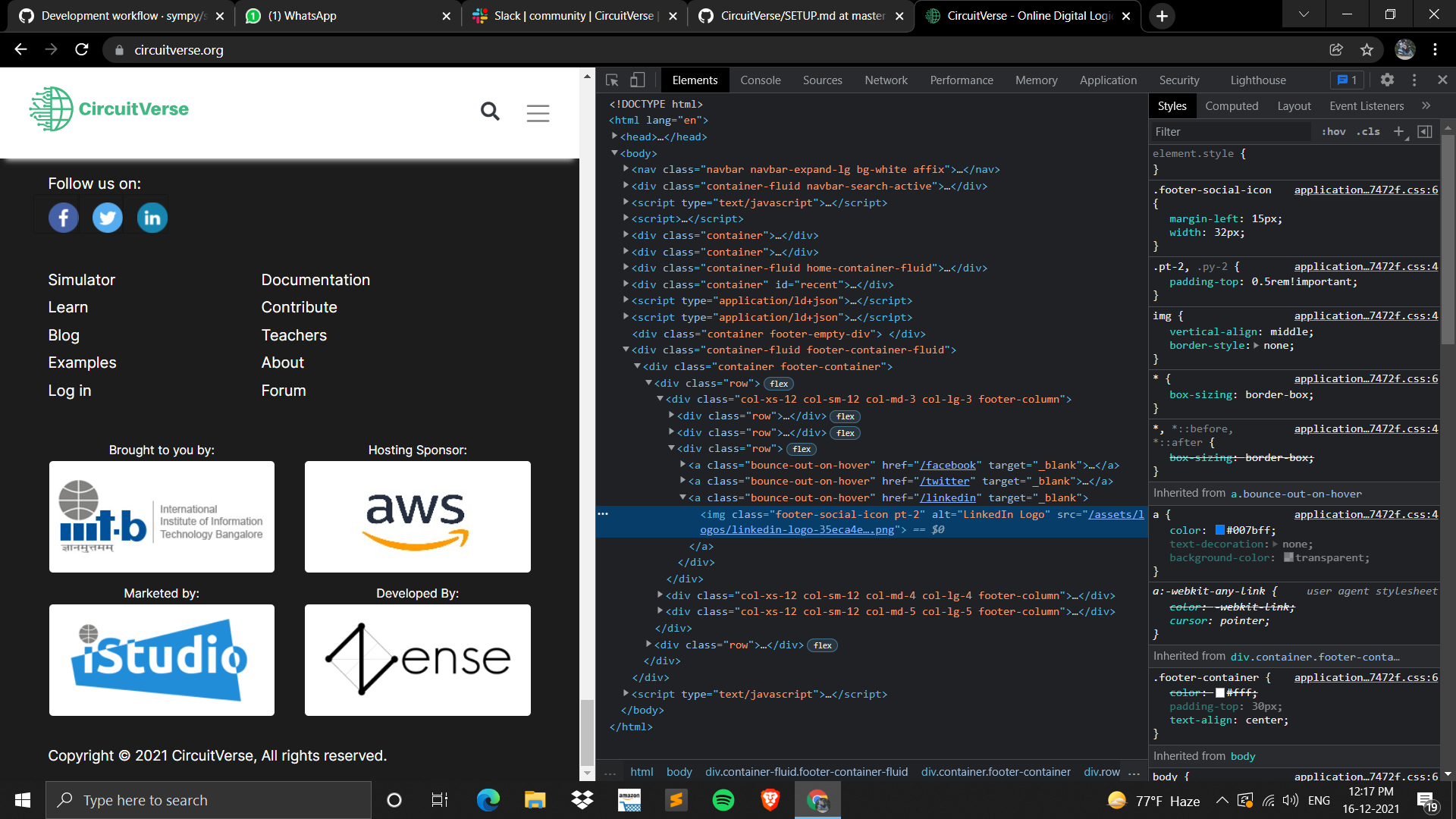
Task: Click the inspect element picker icon
Action: point(612,80)
